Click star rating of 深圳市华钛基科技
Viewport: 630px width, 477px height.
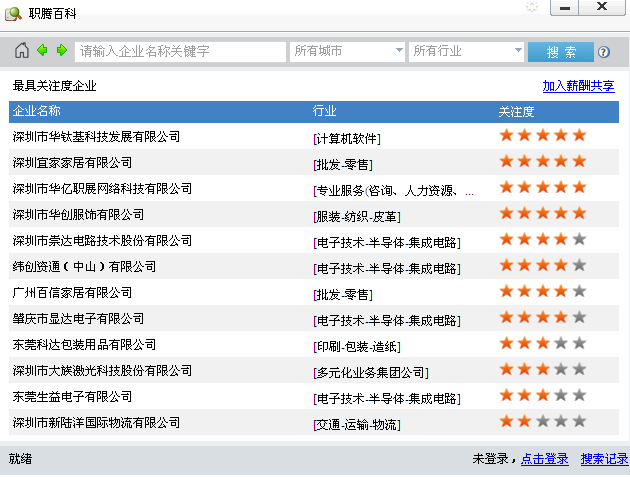pos(543,135)
